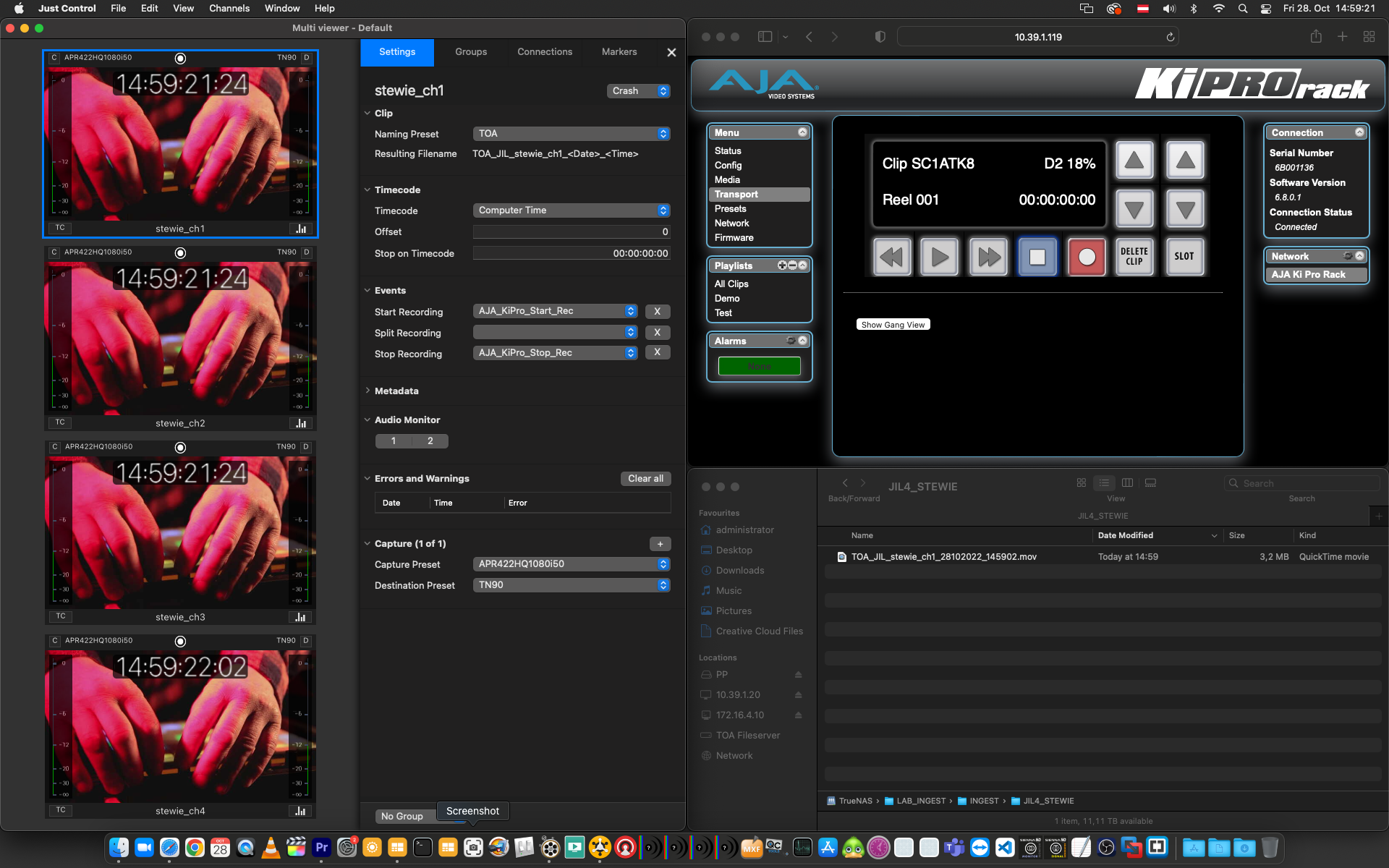This screenshot has width=1389, height=868.
Task: Click the play button in KiPro transport
Action: tap(940, 257)
